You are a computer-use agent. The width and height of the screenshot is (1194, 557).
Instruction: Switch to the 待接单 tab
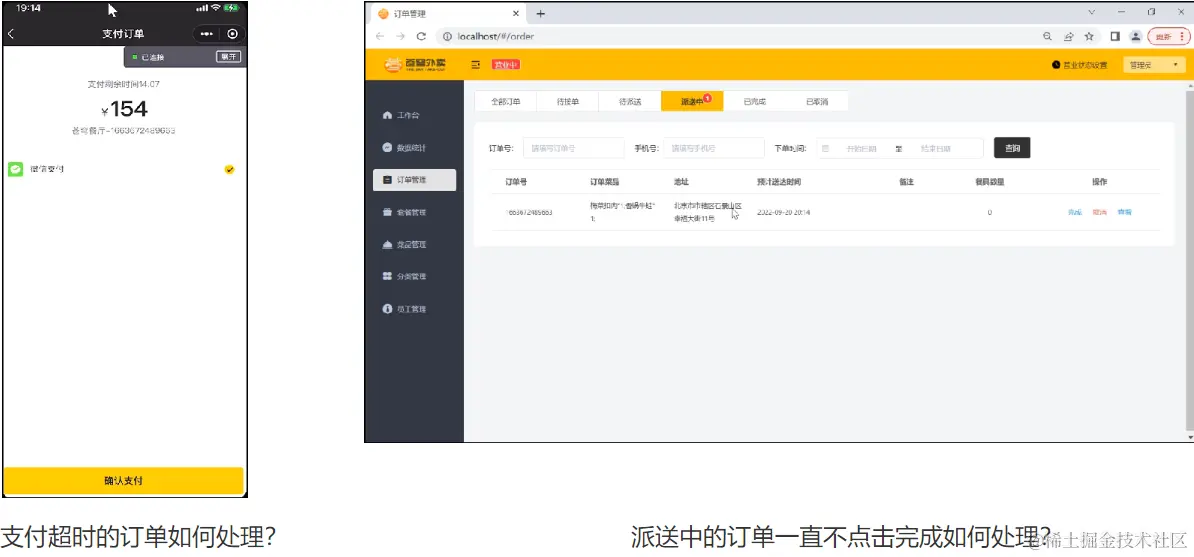click(x=567, y=101)
